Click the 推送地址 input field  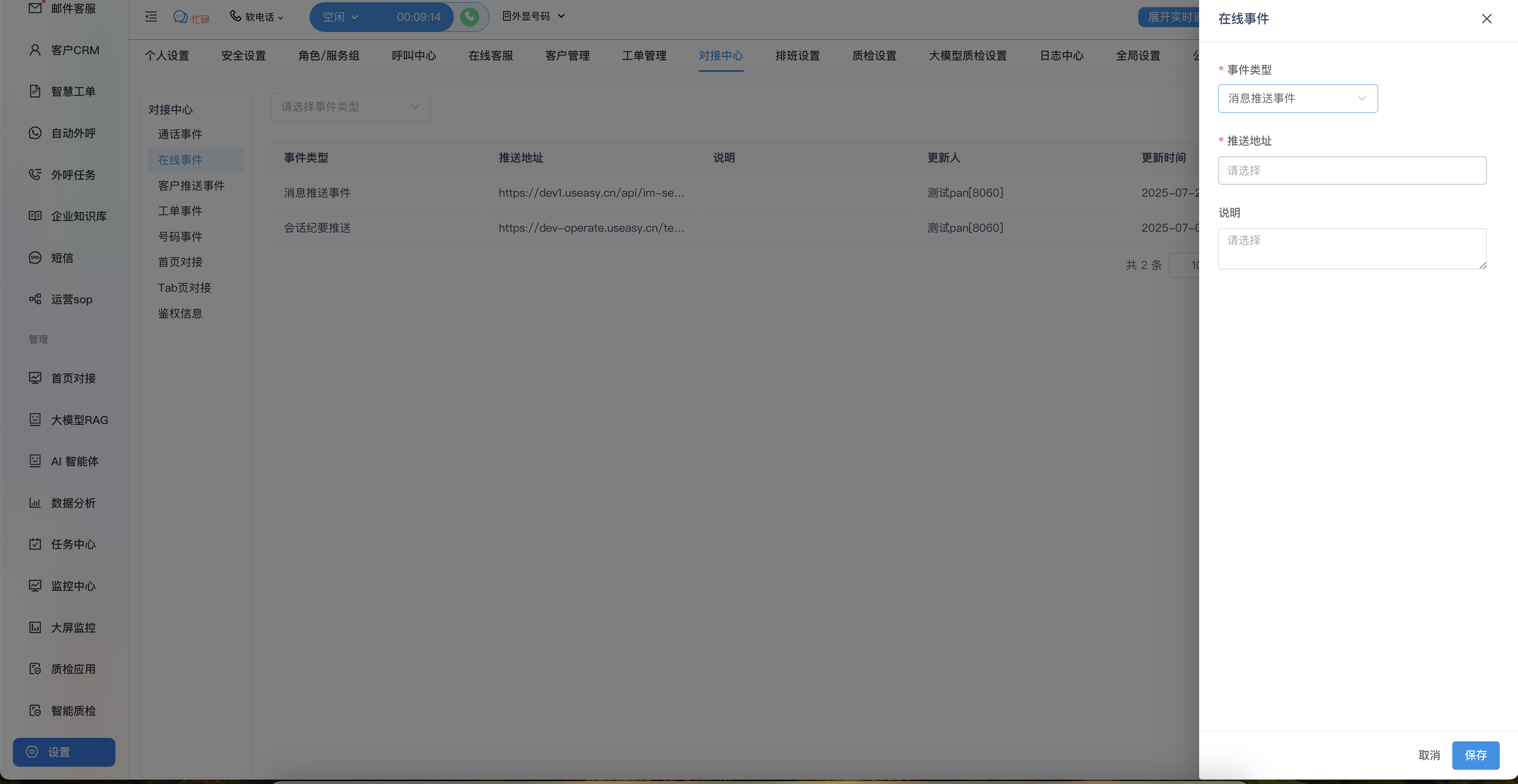click(1352, 170)
